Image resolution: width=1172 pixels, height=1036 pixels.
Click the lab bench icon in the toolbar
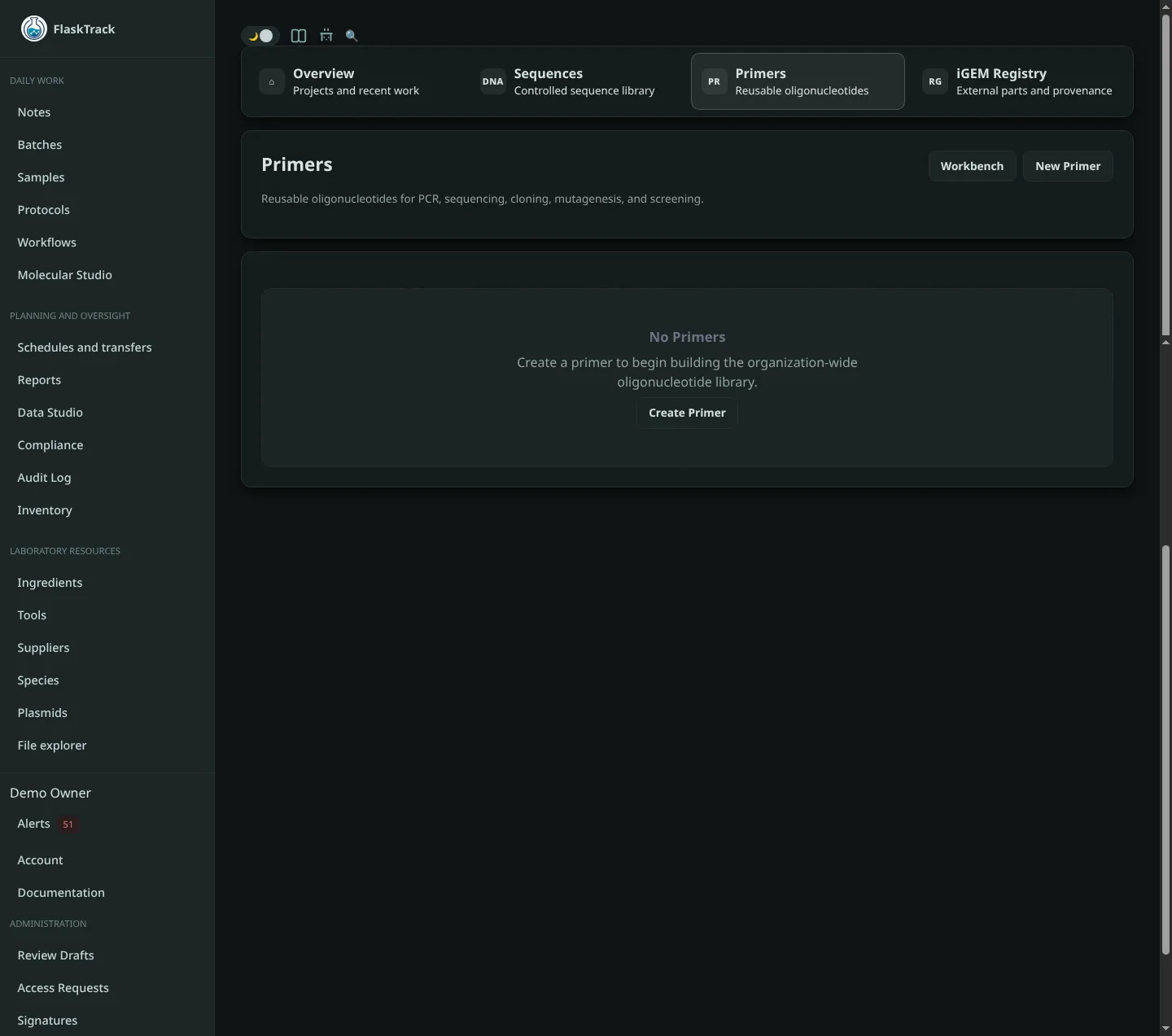pyautogui.click(x=326, y=36)
